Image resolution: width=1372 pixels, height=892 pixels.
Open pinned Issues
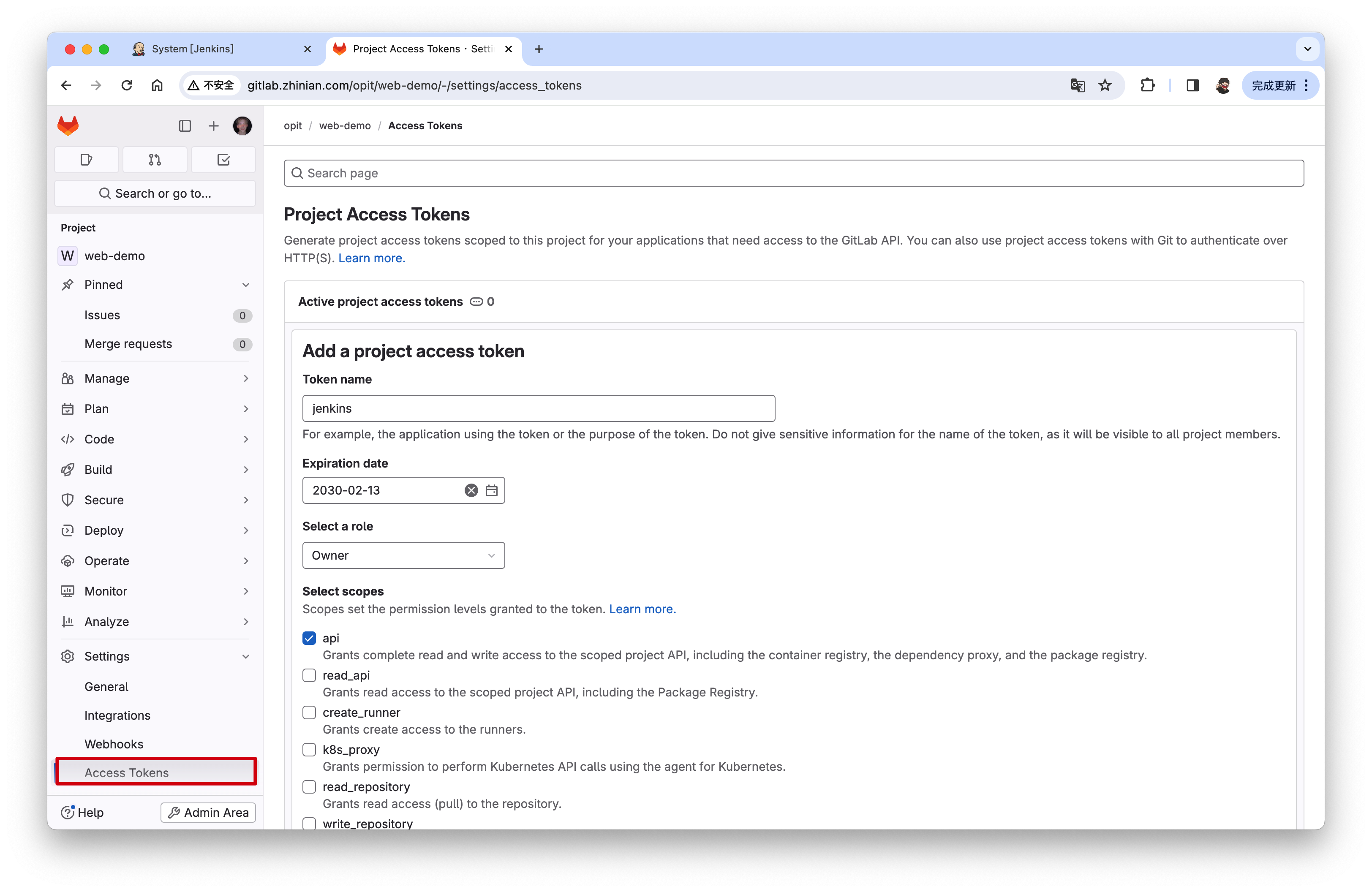[155, 315]
